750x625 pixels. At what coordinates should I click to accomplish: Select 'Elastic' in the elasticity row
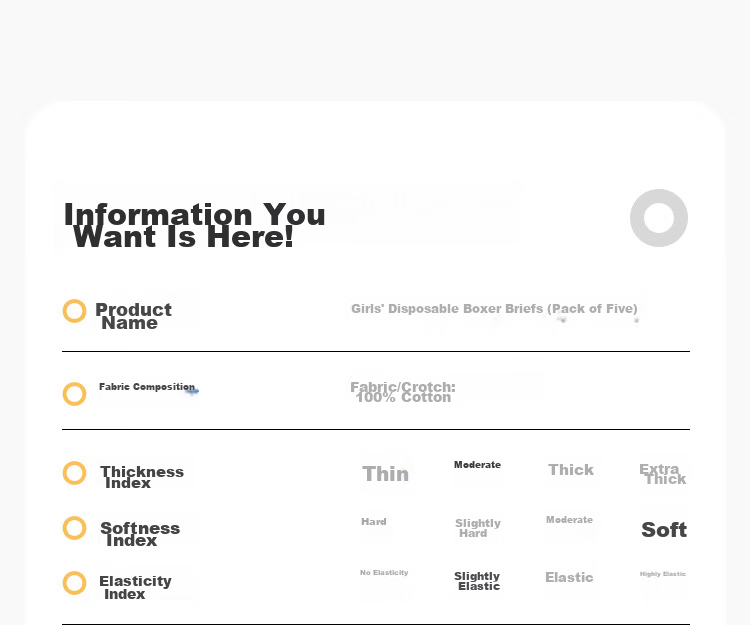[569, 577]
